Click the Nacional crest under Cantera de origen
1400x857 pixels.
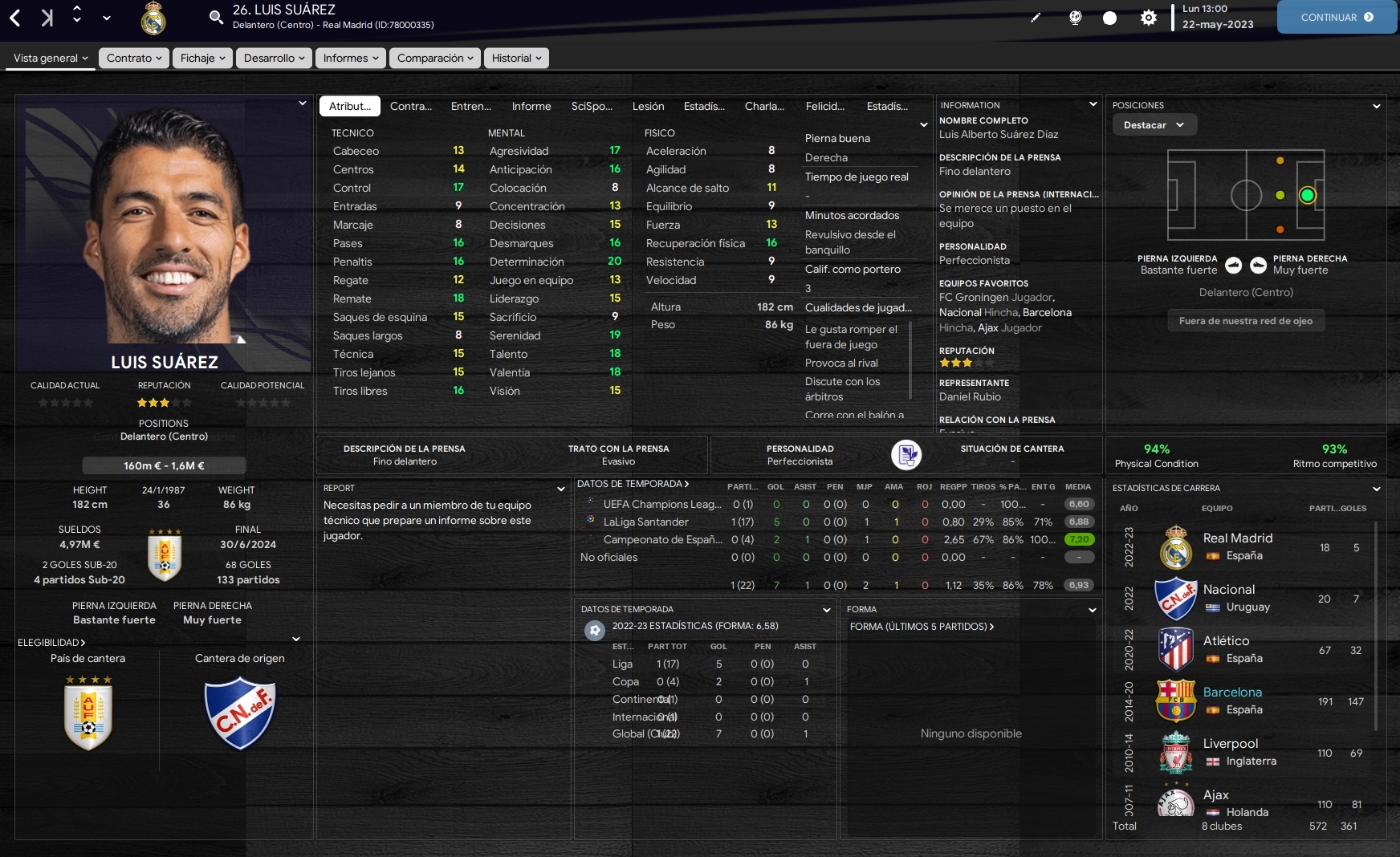(x=239, y=713)
